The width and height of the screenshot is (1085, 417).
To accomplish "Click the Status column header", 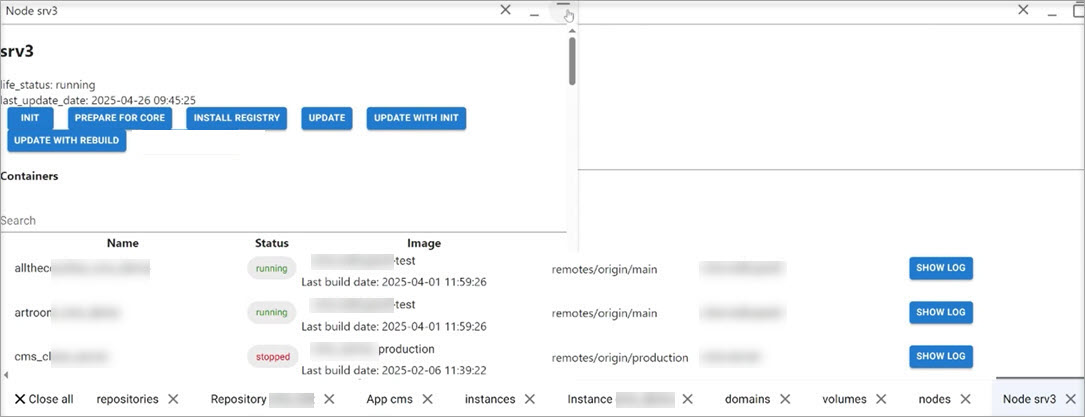I will (x=272, y=243).
